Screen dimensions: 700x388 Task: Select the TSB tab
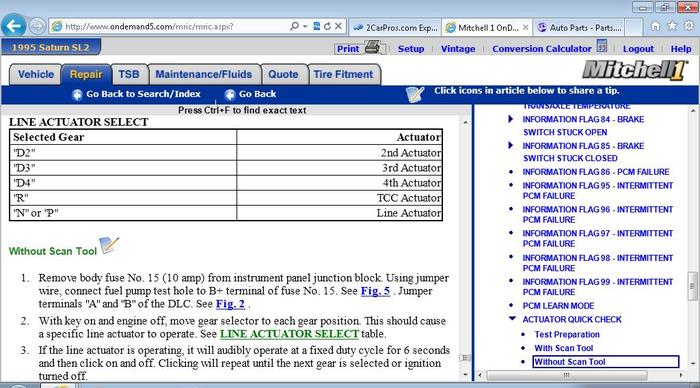click(129, 75)
